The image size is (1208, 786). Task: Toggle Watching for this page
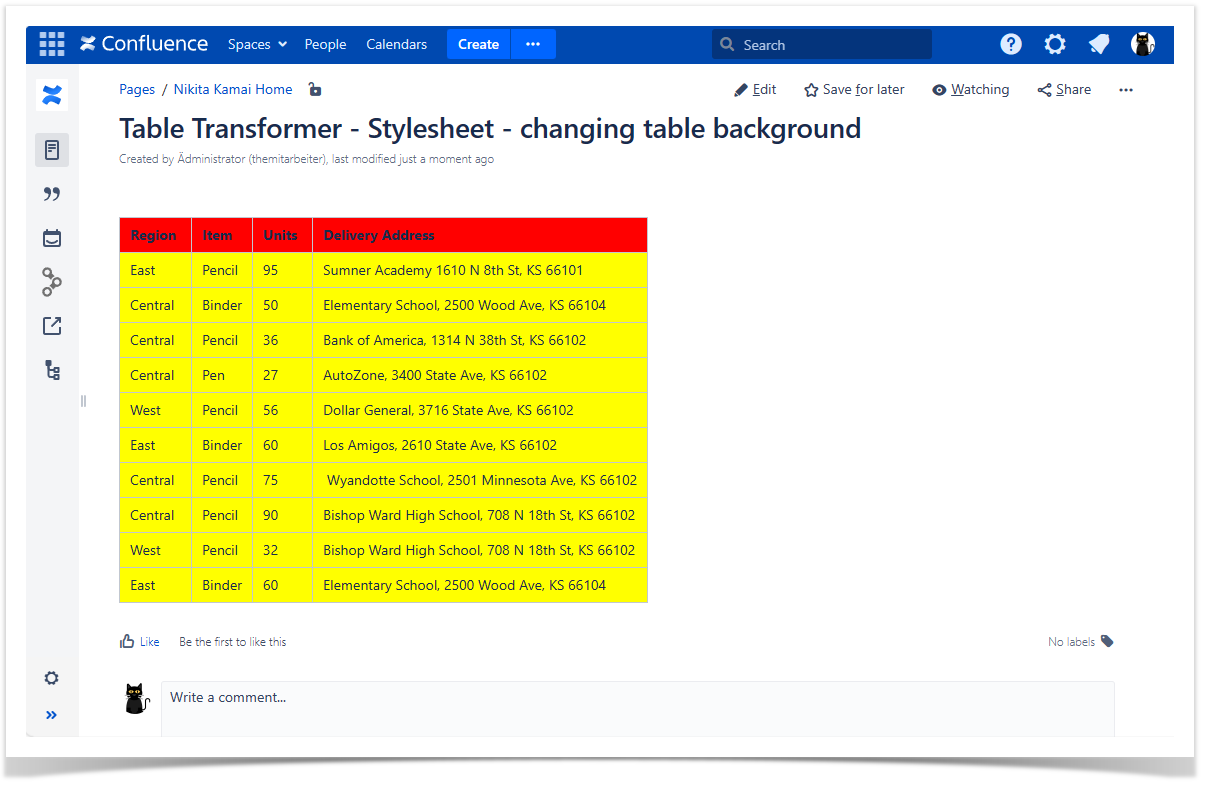[970, 90]
